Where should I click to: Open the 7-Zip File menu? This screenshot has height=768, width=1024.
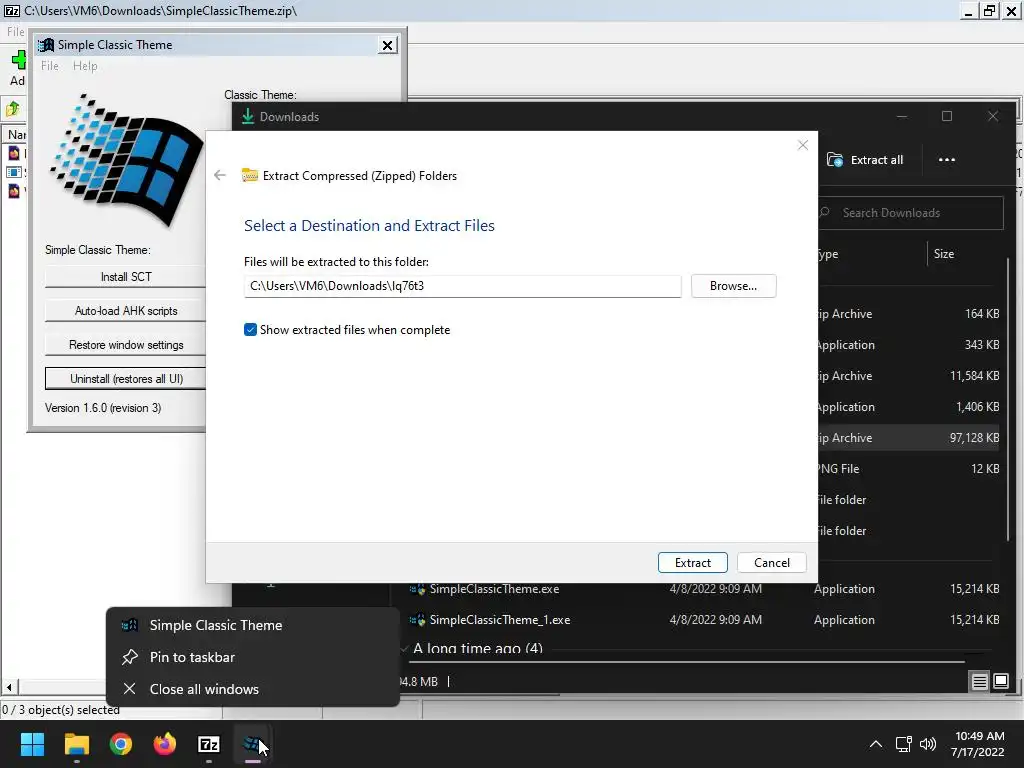pyautogui.click(x=15, y=31)
